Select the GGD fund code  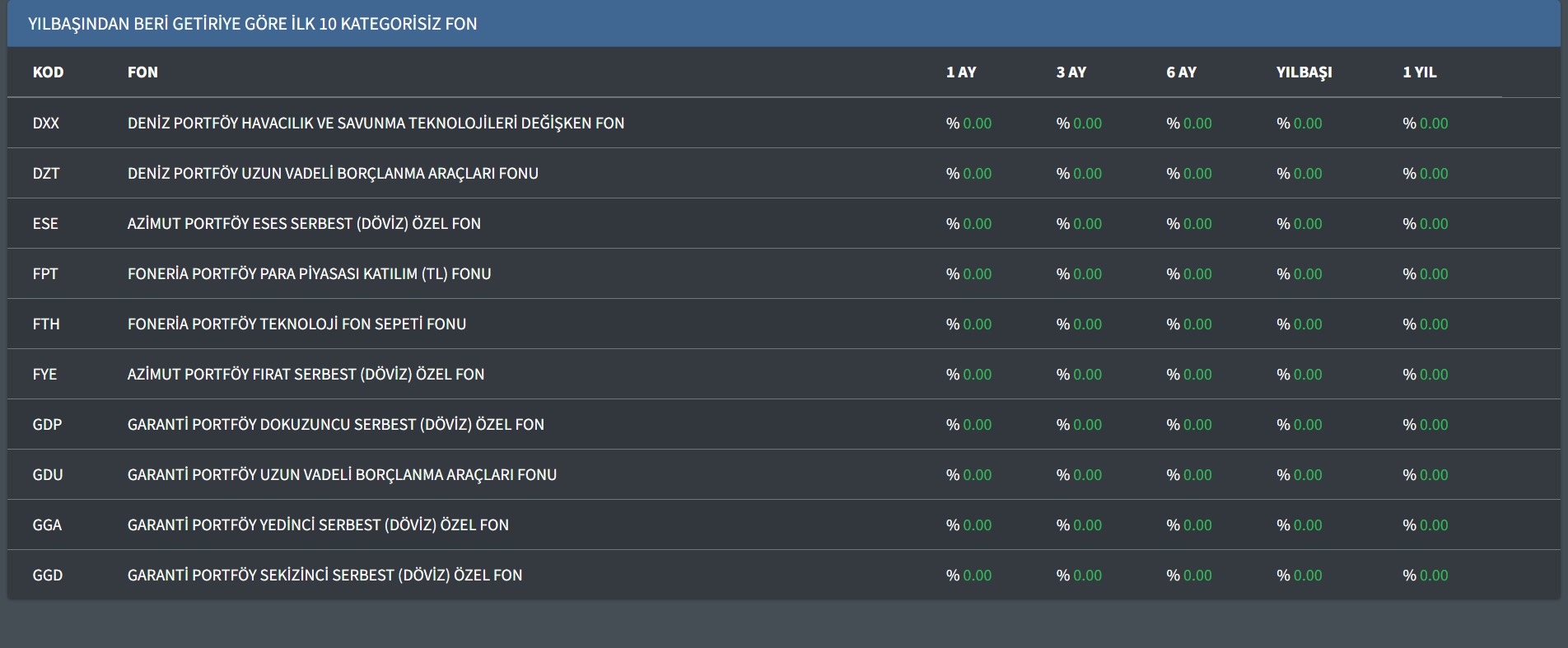coord(47,576)
